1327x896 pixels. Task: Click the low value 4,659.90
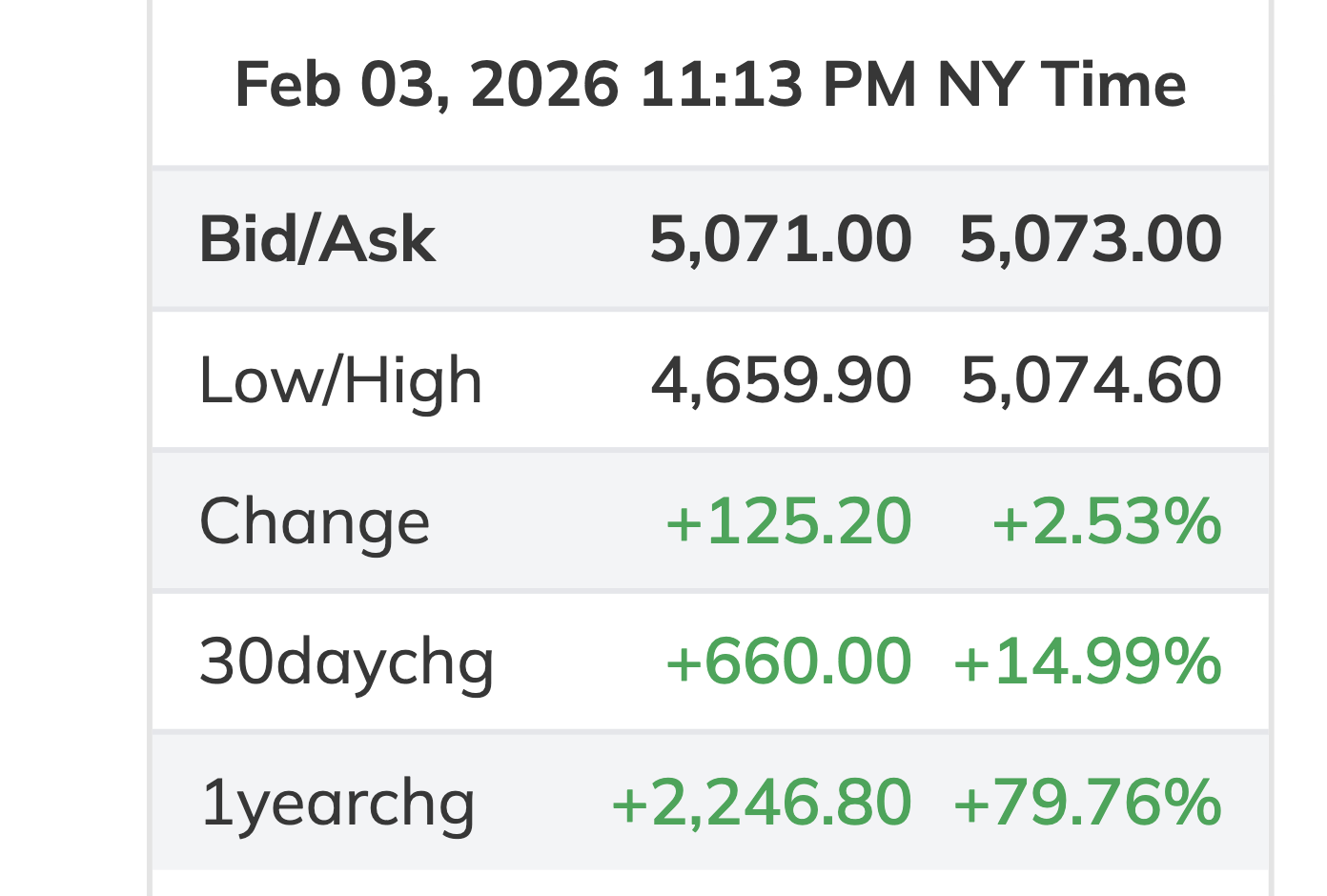[x=780, y=380]
